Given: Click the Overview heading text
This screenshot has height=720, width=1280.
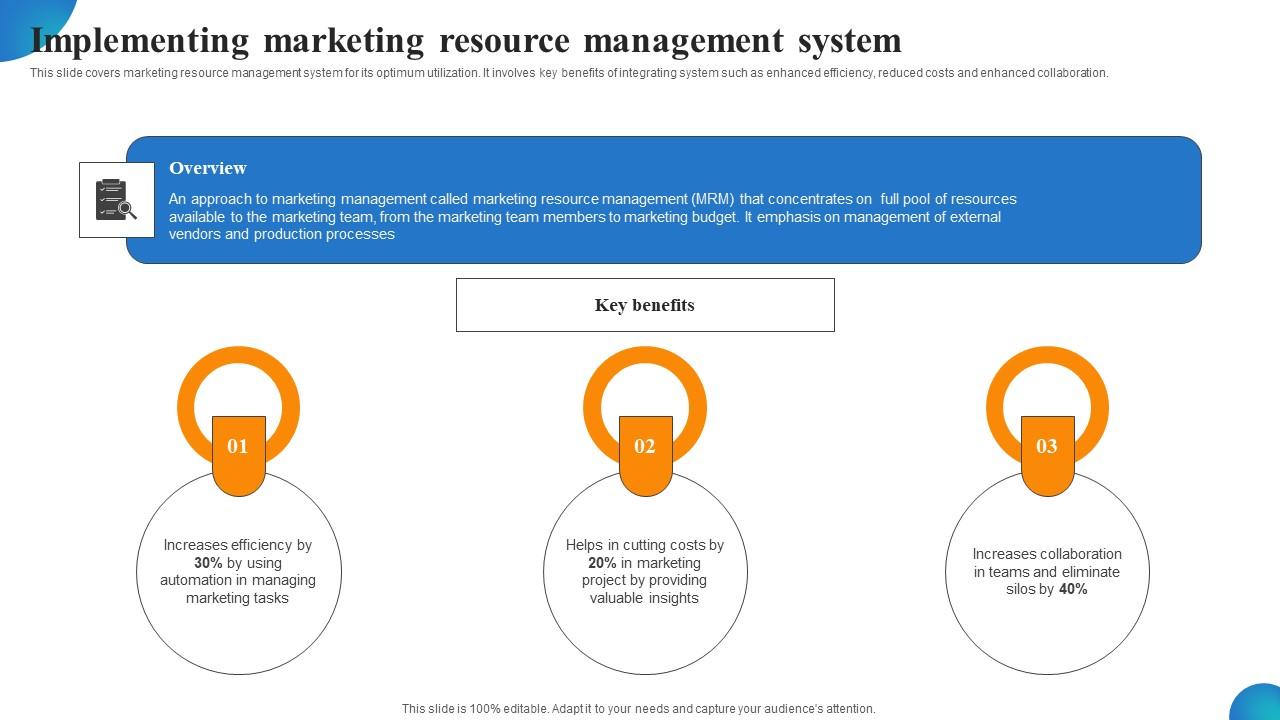Looking at the screenshot, I should click(x=207, y=168).
